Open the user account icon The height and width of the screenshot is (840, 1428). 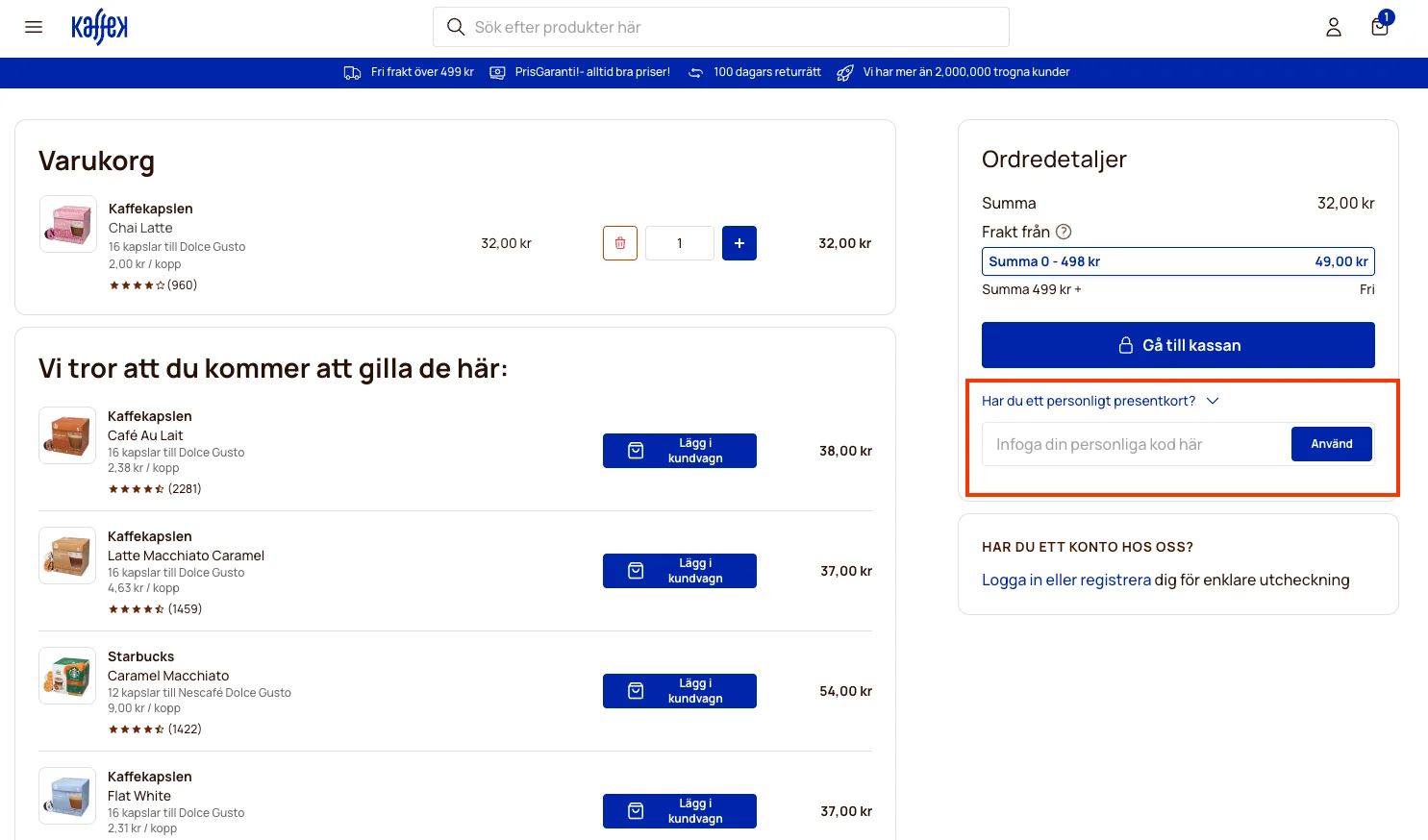click(x=1334, y=27)
